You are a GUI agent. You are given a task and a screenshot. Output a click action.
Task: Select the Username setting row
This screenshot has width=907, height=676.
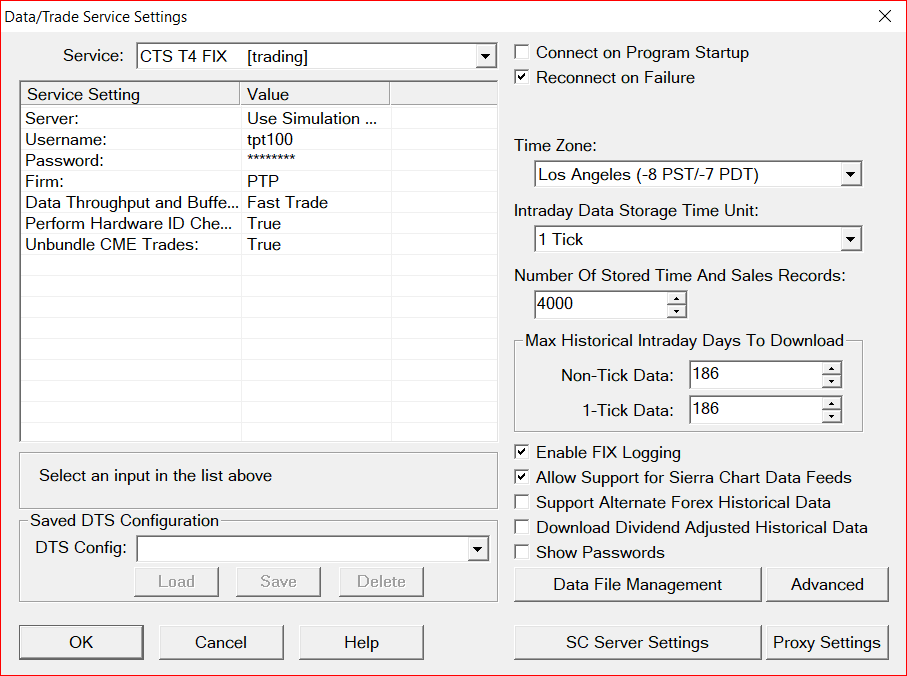259,139
